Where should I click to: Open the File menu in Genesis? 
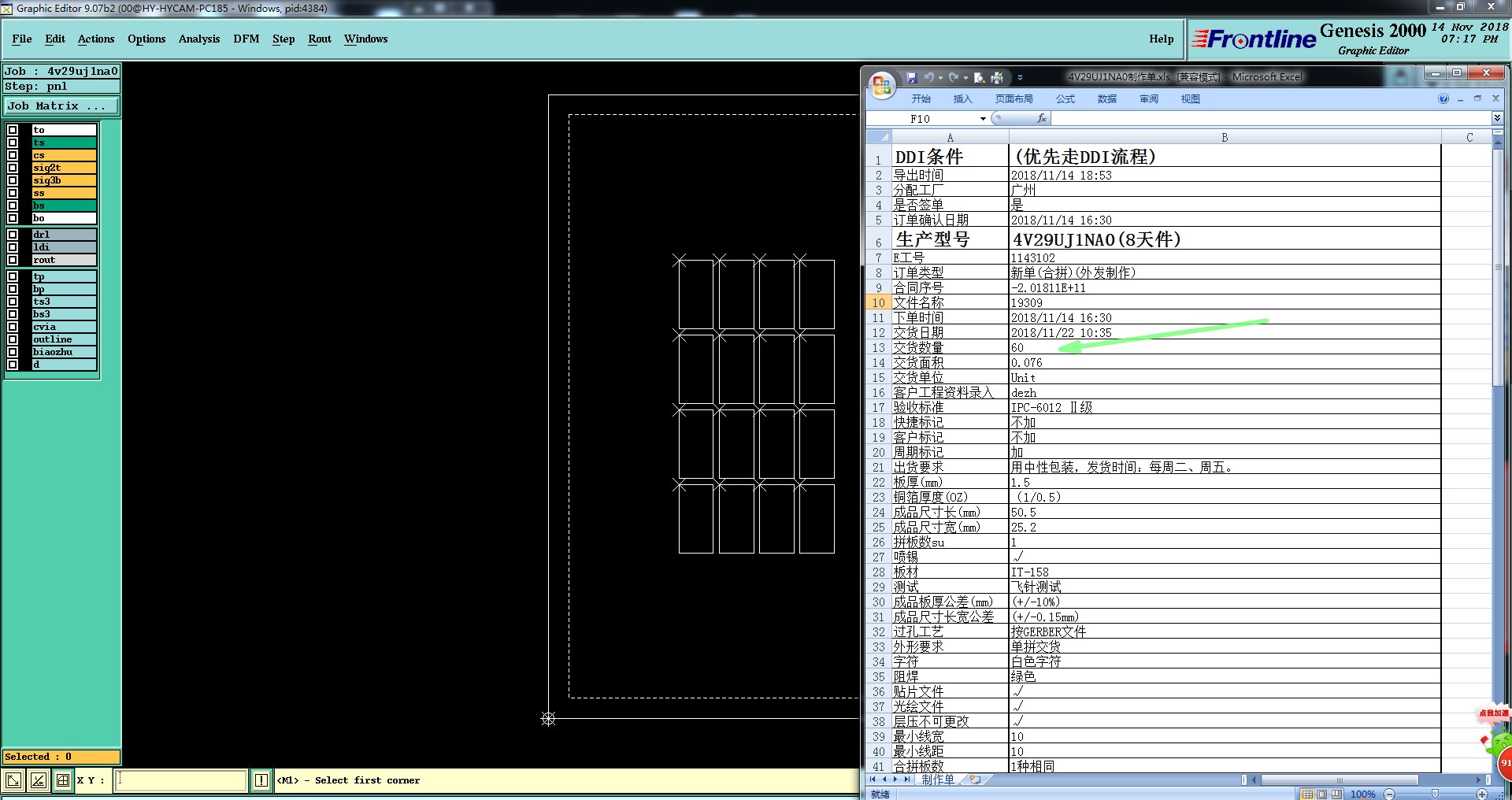click(x=22, y=39)
